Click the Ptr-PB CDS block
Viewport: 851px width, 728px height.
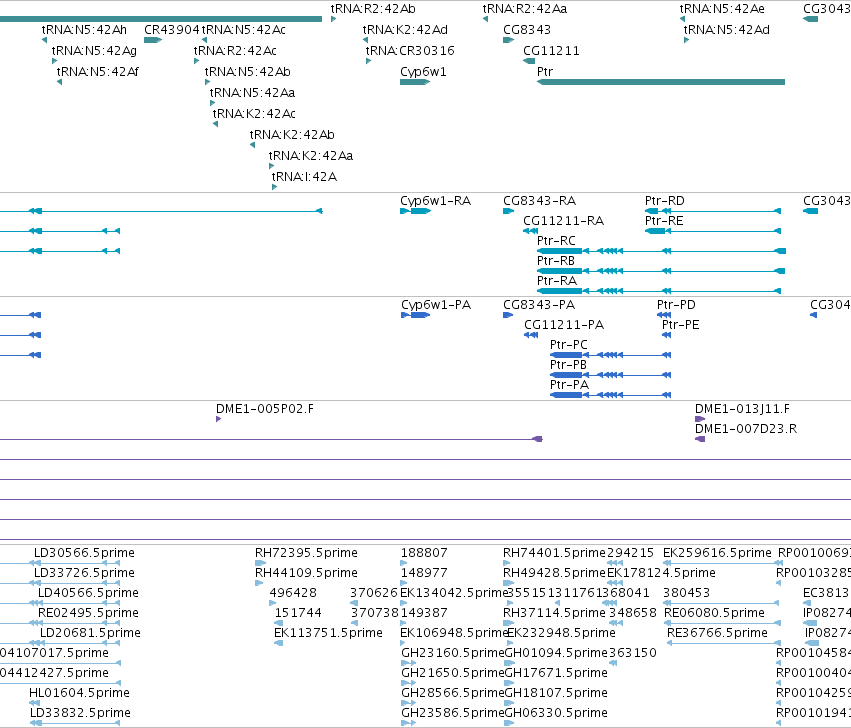566,375
